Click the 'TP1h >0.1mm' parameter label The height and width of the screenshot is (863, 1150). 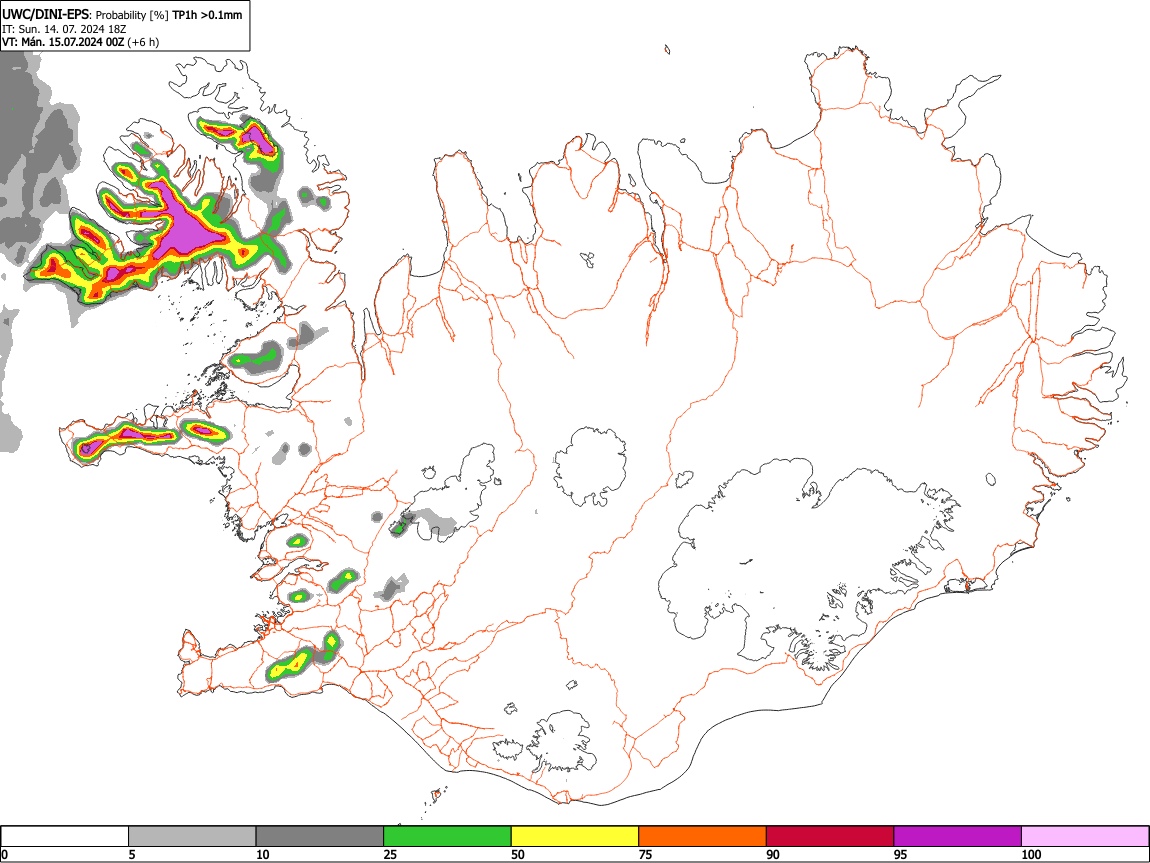point(207,15)
